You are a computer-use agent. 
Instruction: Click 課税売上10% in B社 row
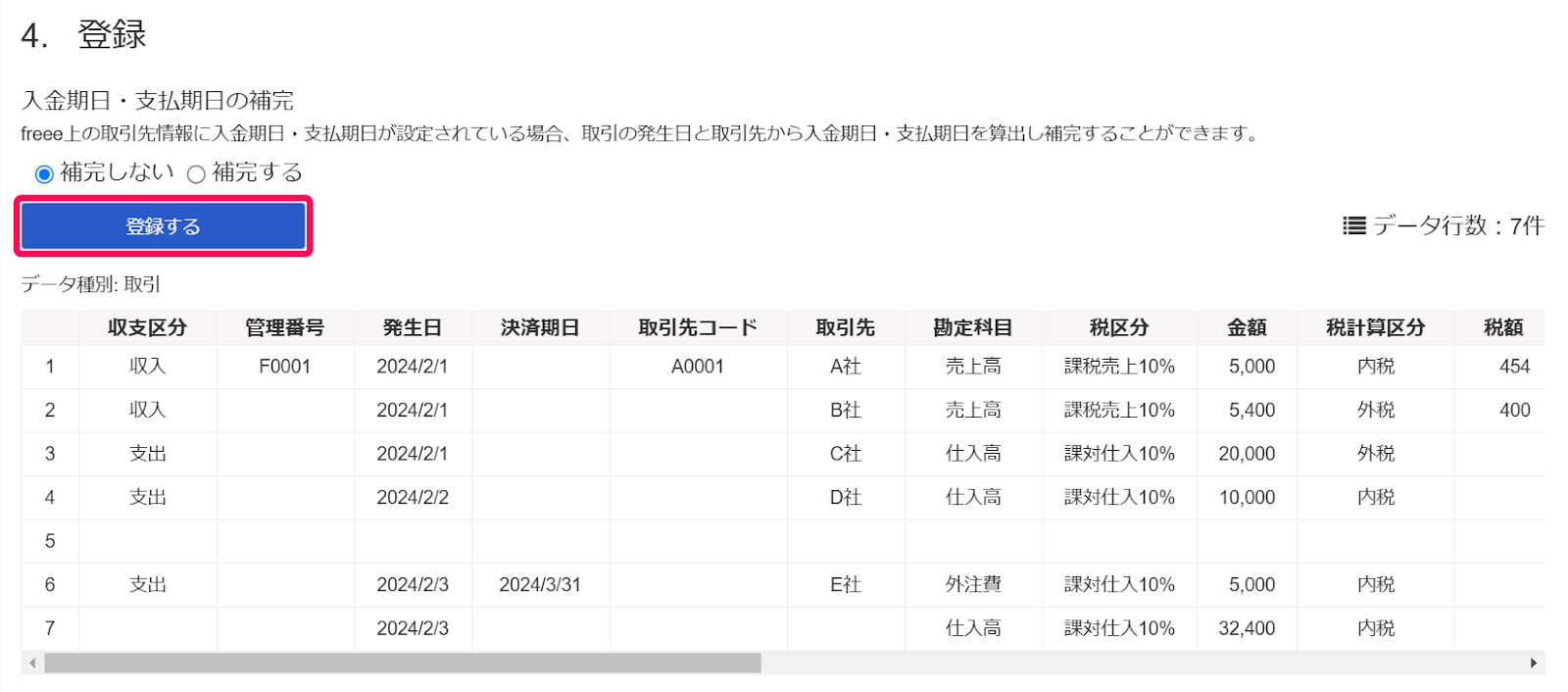(x=1119, y=411)
